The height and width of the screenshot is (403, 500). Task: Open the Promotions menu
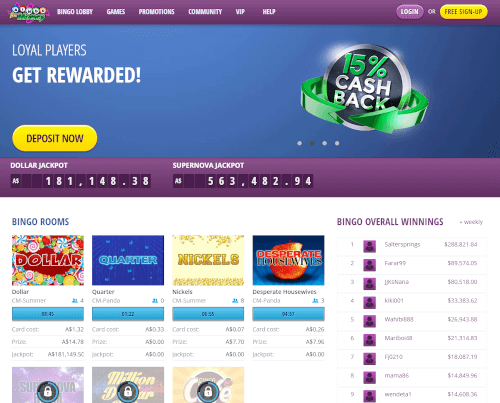tap(156, 12)
